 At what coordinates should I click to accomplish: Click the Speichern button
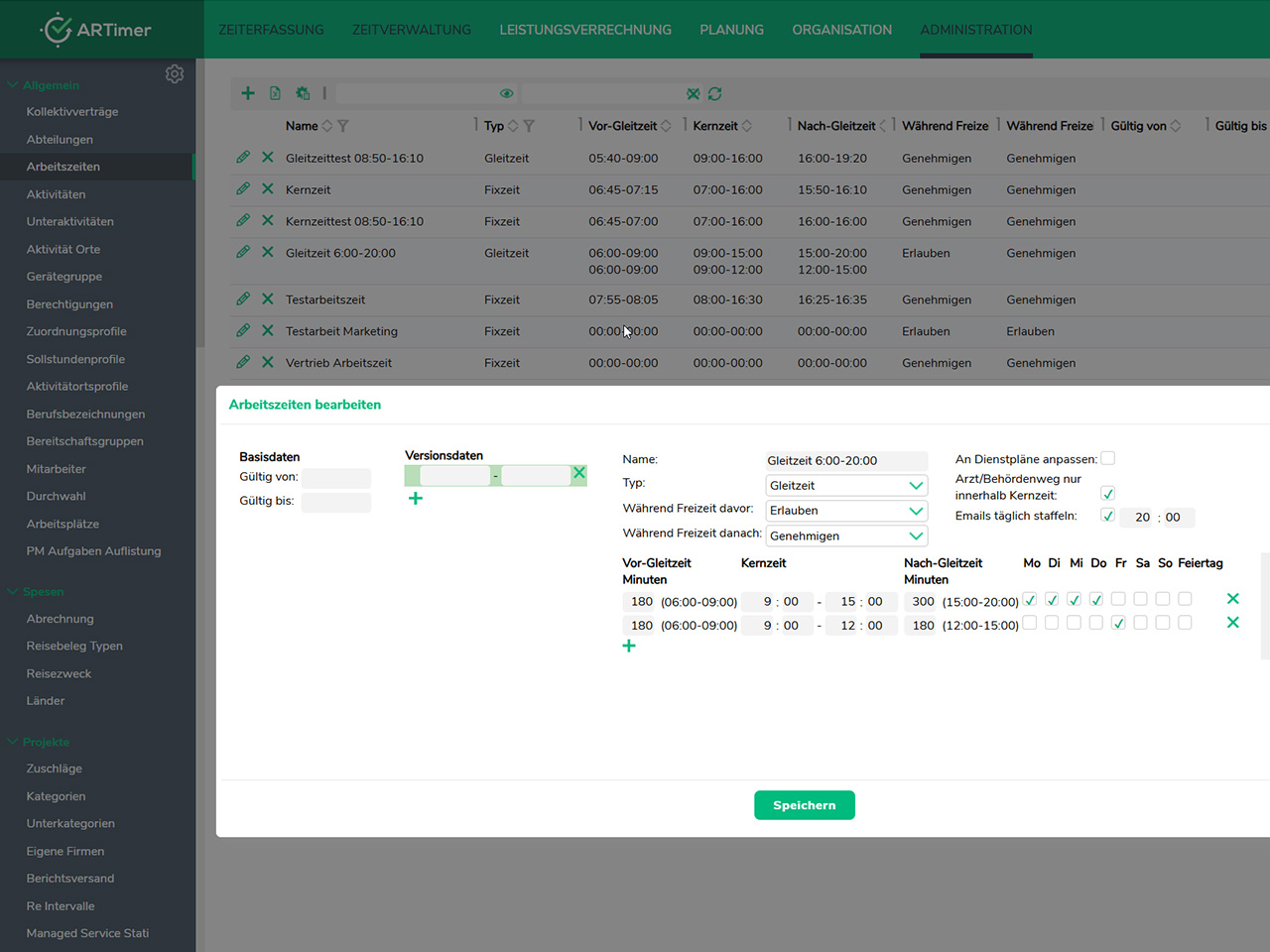804,805
